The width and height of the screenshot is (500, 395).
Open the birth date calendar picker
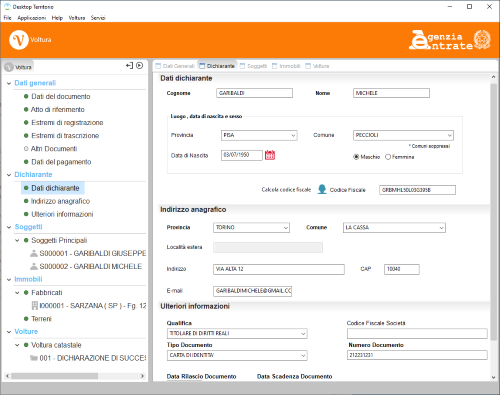click(270, 155)
